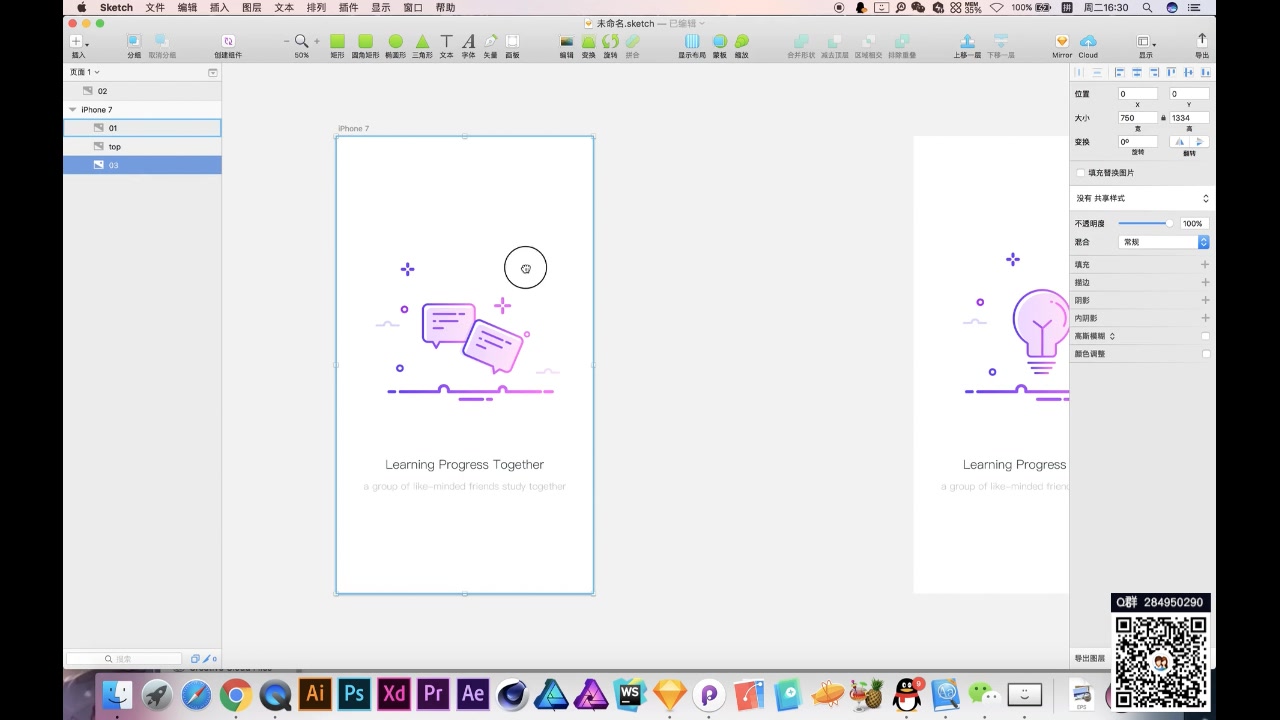
Task: Select the 画板 artboard tool
Action: [512, 42]
